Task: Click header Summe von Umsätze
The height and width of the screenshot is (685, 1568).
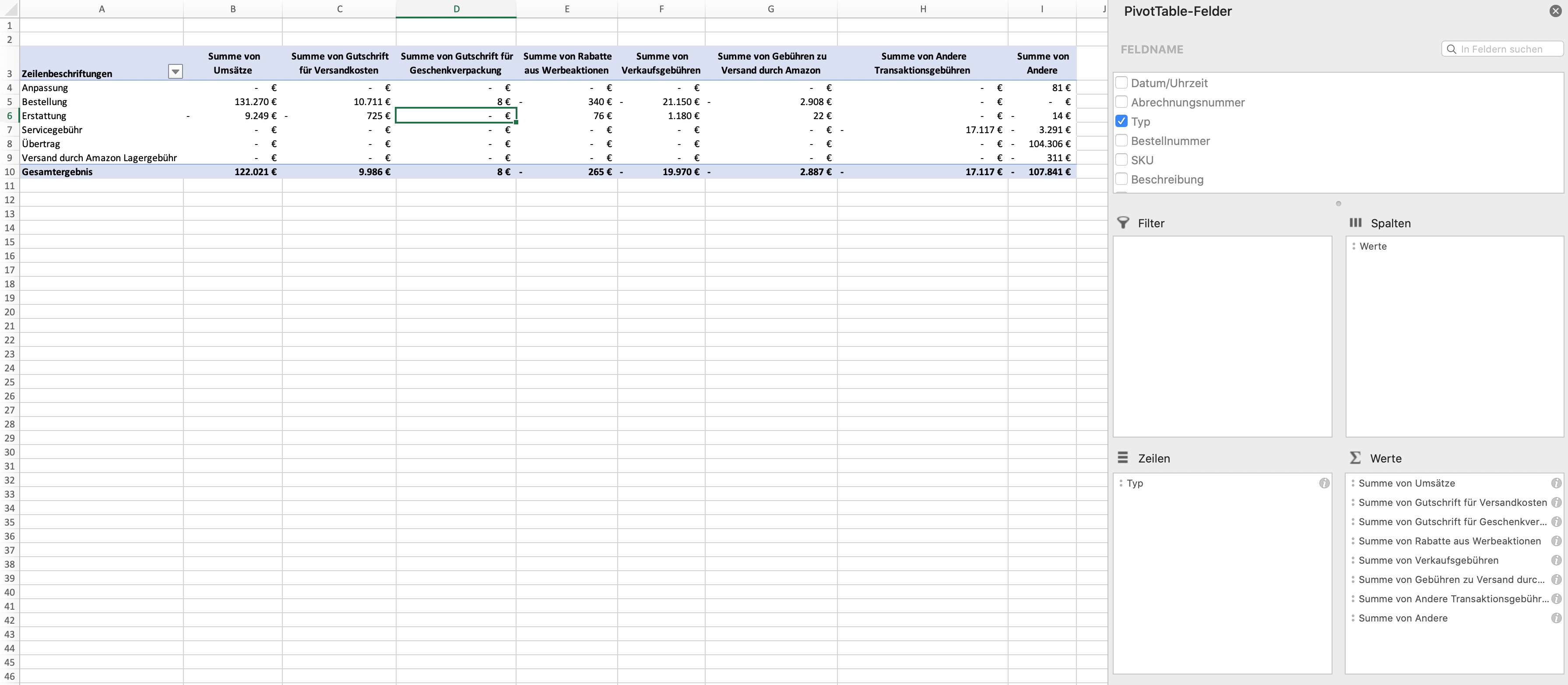Action: 234,63
